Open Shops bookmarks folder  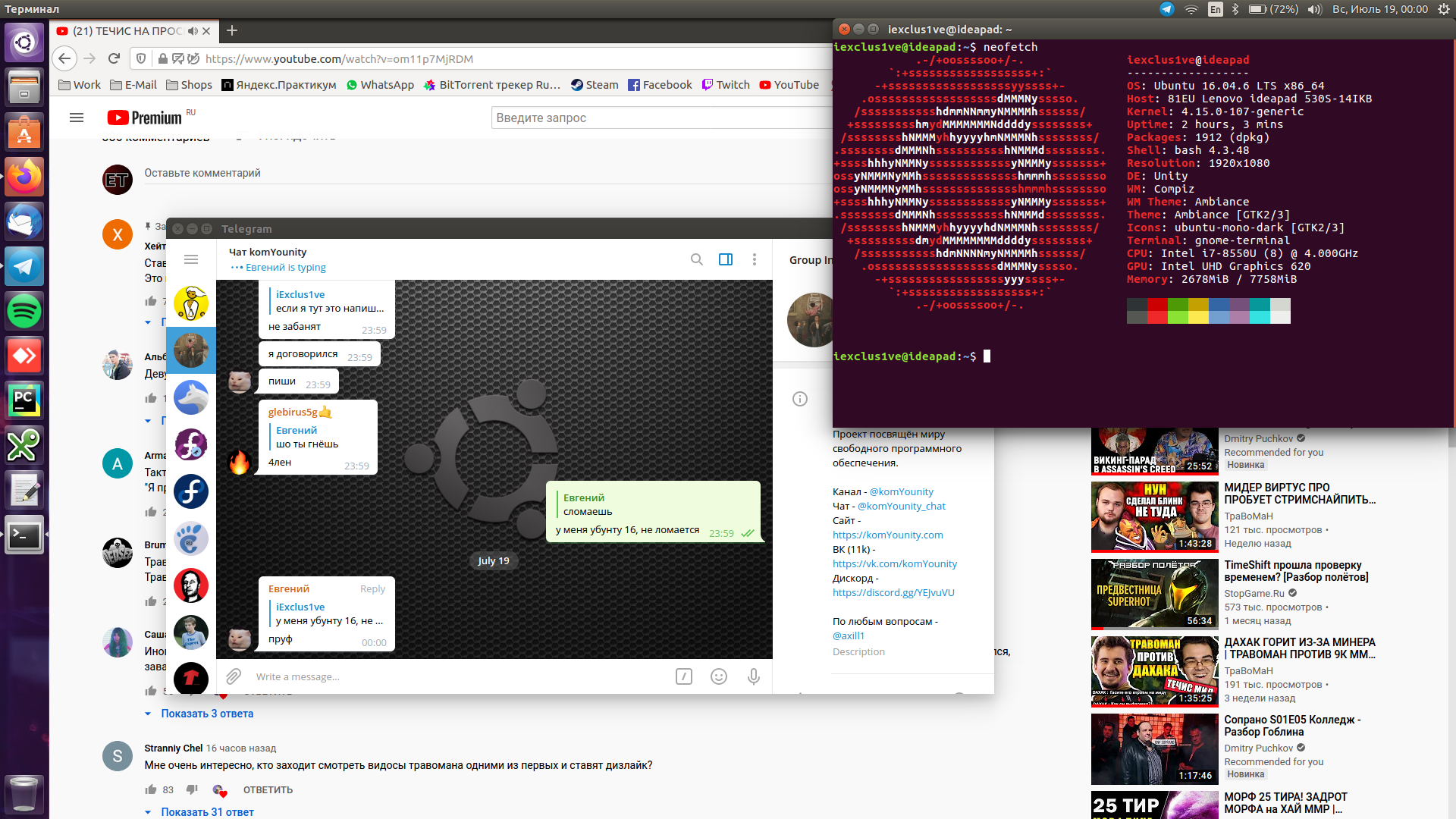click(x=189, y=85)
